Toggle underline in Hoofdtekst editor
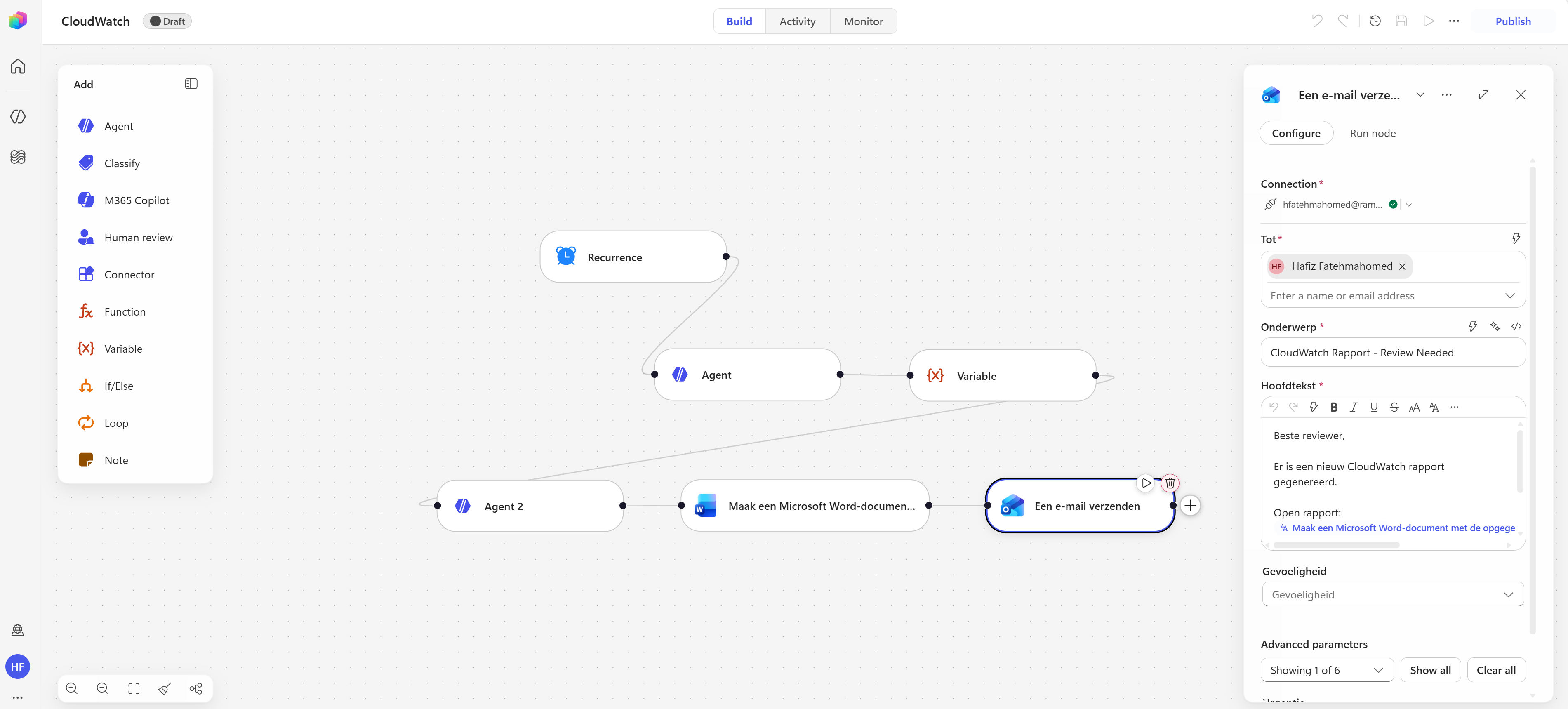 tap(1374, 407)
